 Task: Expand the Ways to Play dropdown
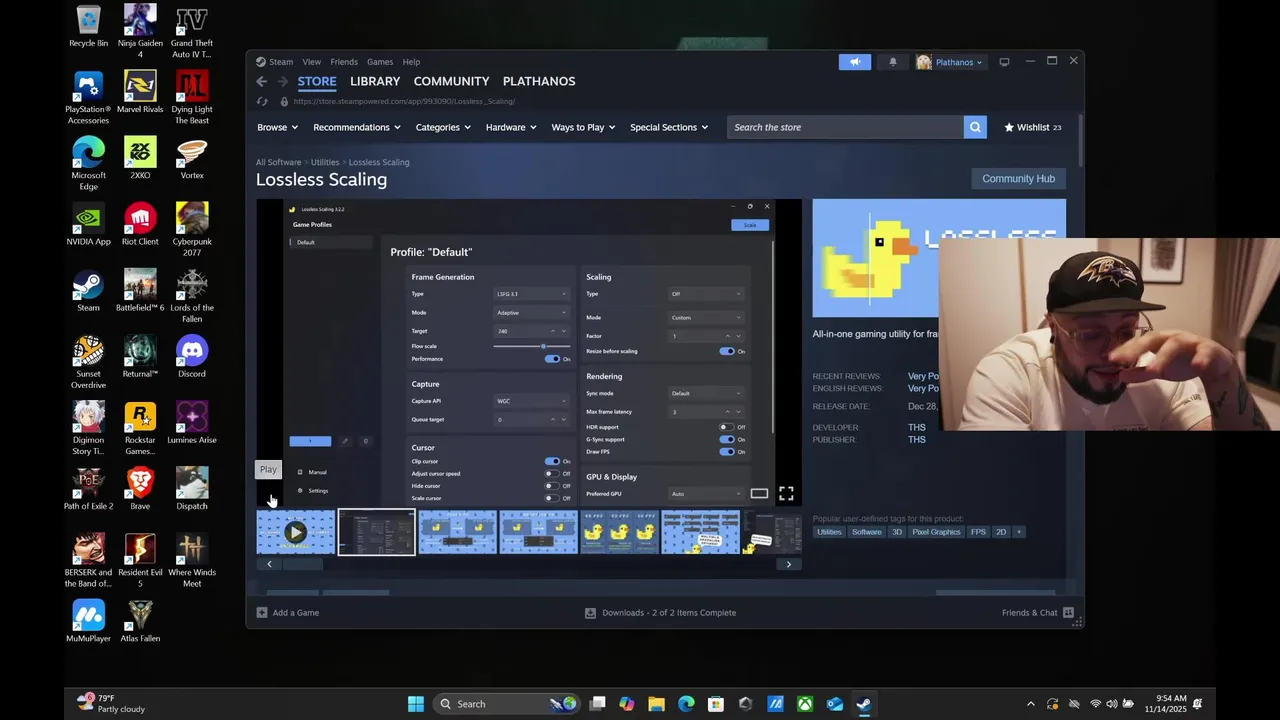[584, 127]
